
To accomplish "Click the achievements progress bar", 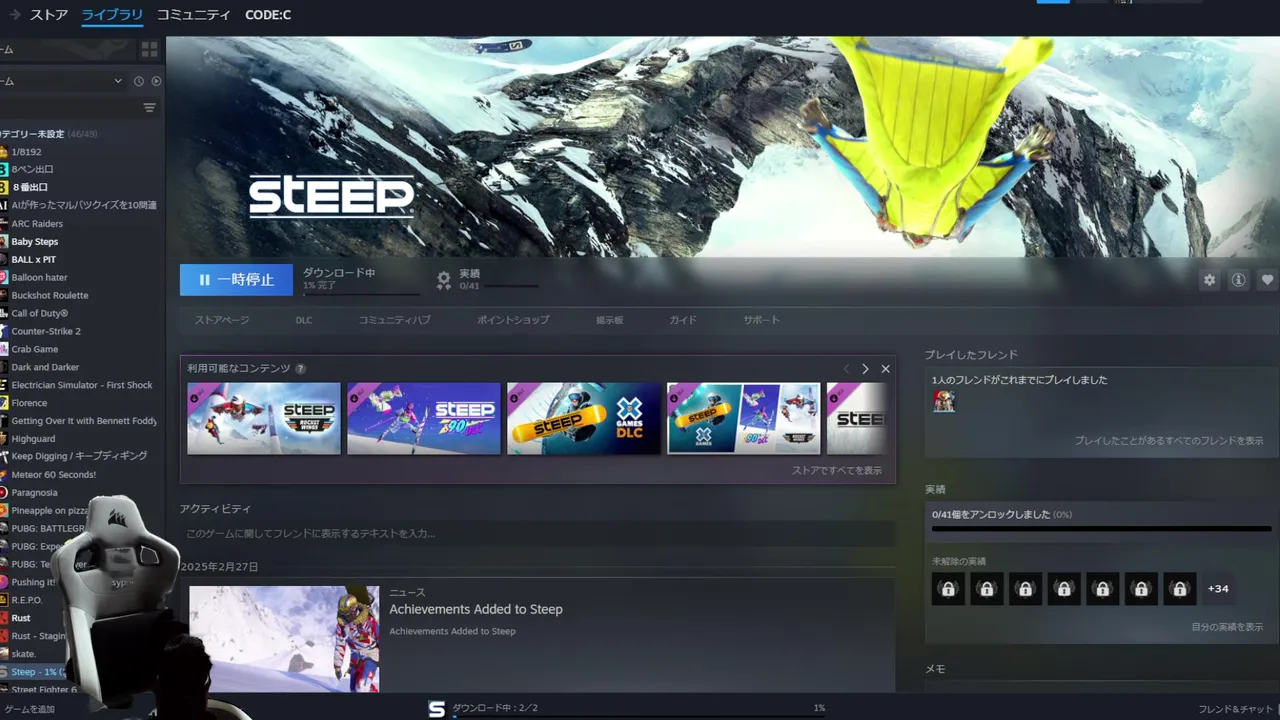I will pyautogui.click(x=1102, y=528).
